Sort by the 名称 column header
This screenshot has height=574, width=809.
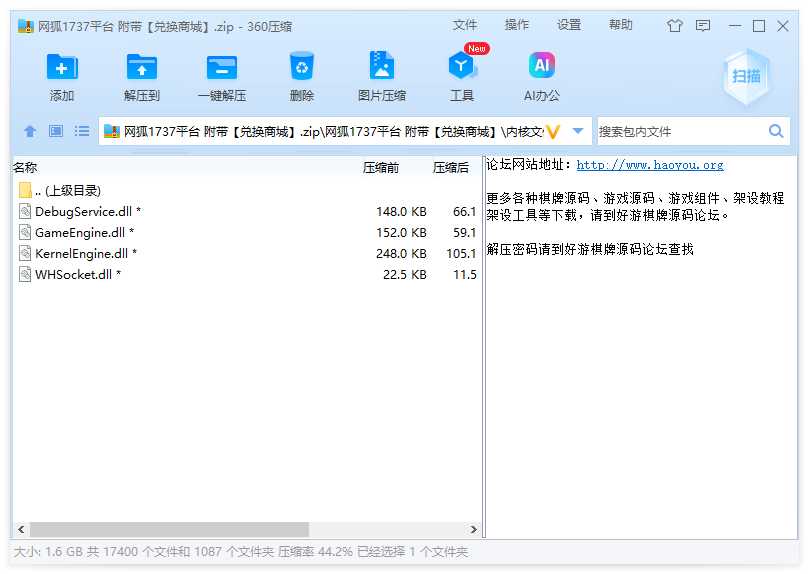point(25,168)
